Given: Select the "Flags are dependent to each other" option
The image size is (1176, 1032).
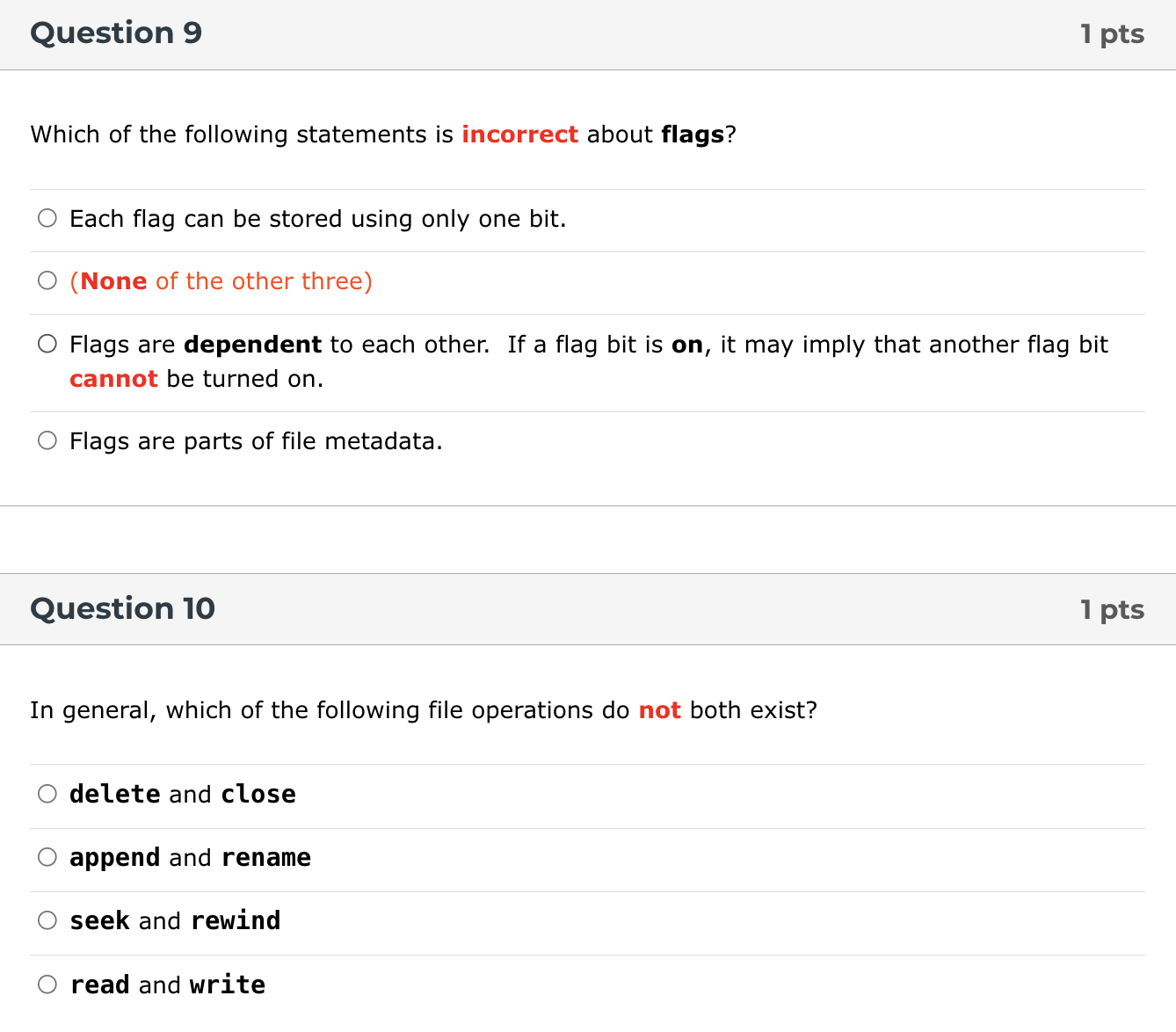Looking at the screenshot, I should pos(47,344).
